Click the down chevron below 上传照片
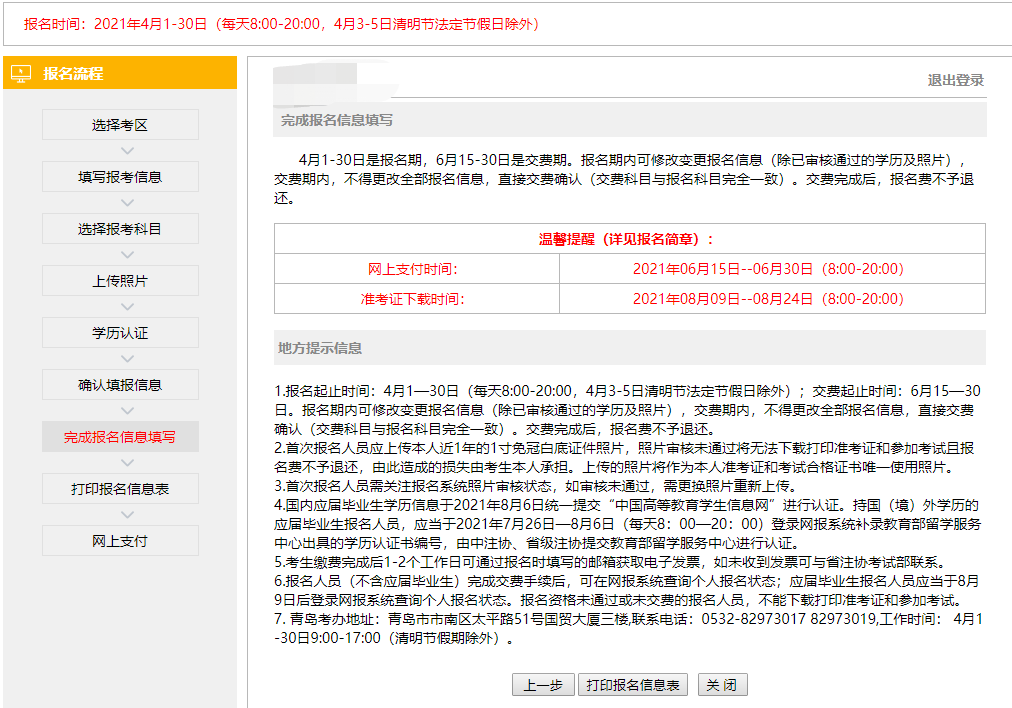The image size is (1012, 708). pos(126,307)
